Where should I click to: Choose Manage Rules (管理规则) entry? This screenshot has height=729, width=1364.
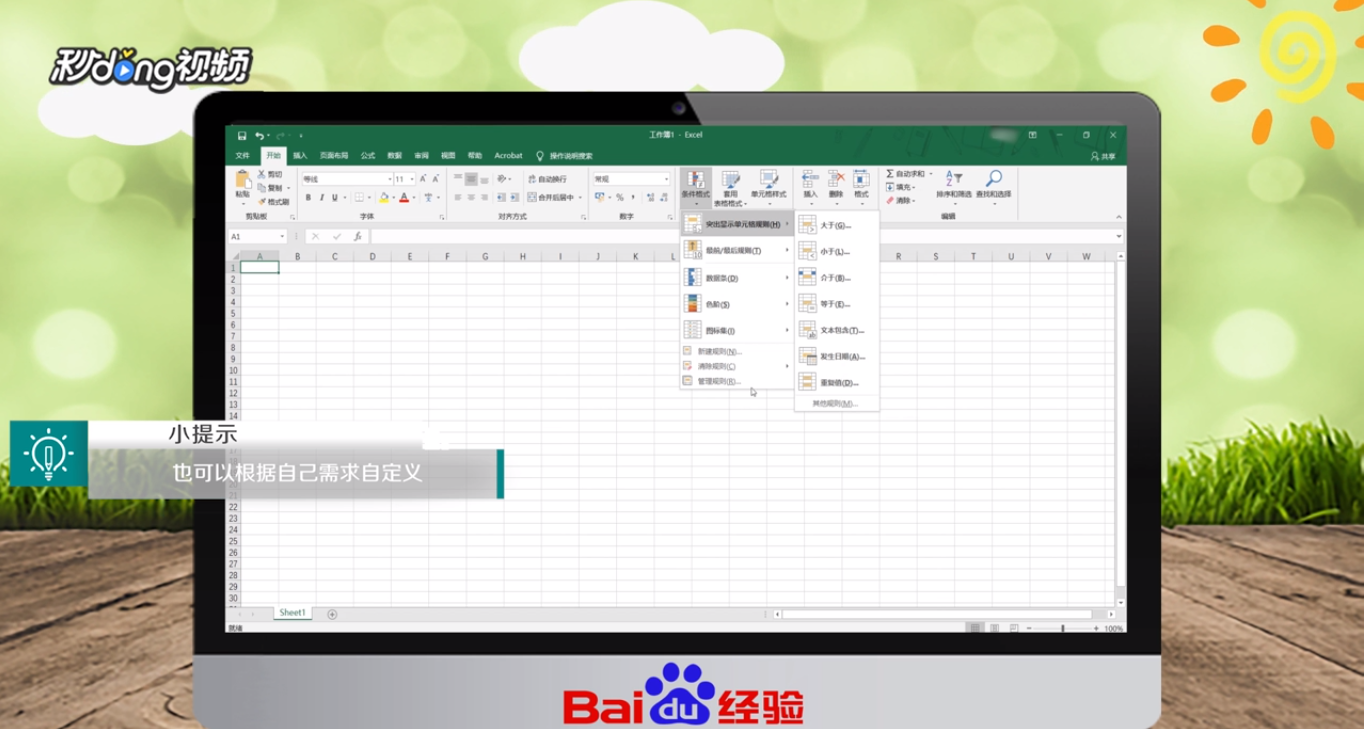point(736,381)
